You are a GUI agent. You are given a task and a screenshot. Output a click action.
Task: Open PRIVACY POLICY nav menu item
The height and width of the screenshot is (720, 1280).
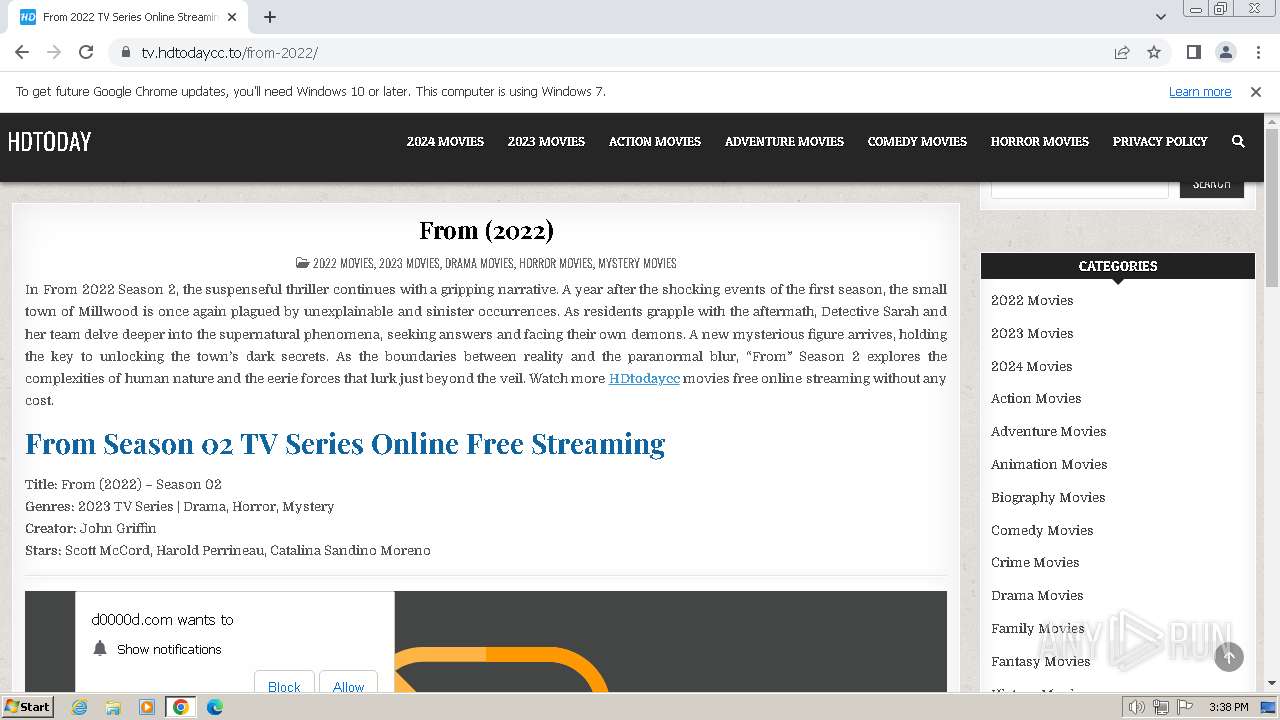click(1160, 142)
